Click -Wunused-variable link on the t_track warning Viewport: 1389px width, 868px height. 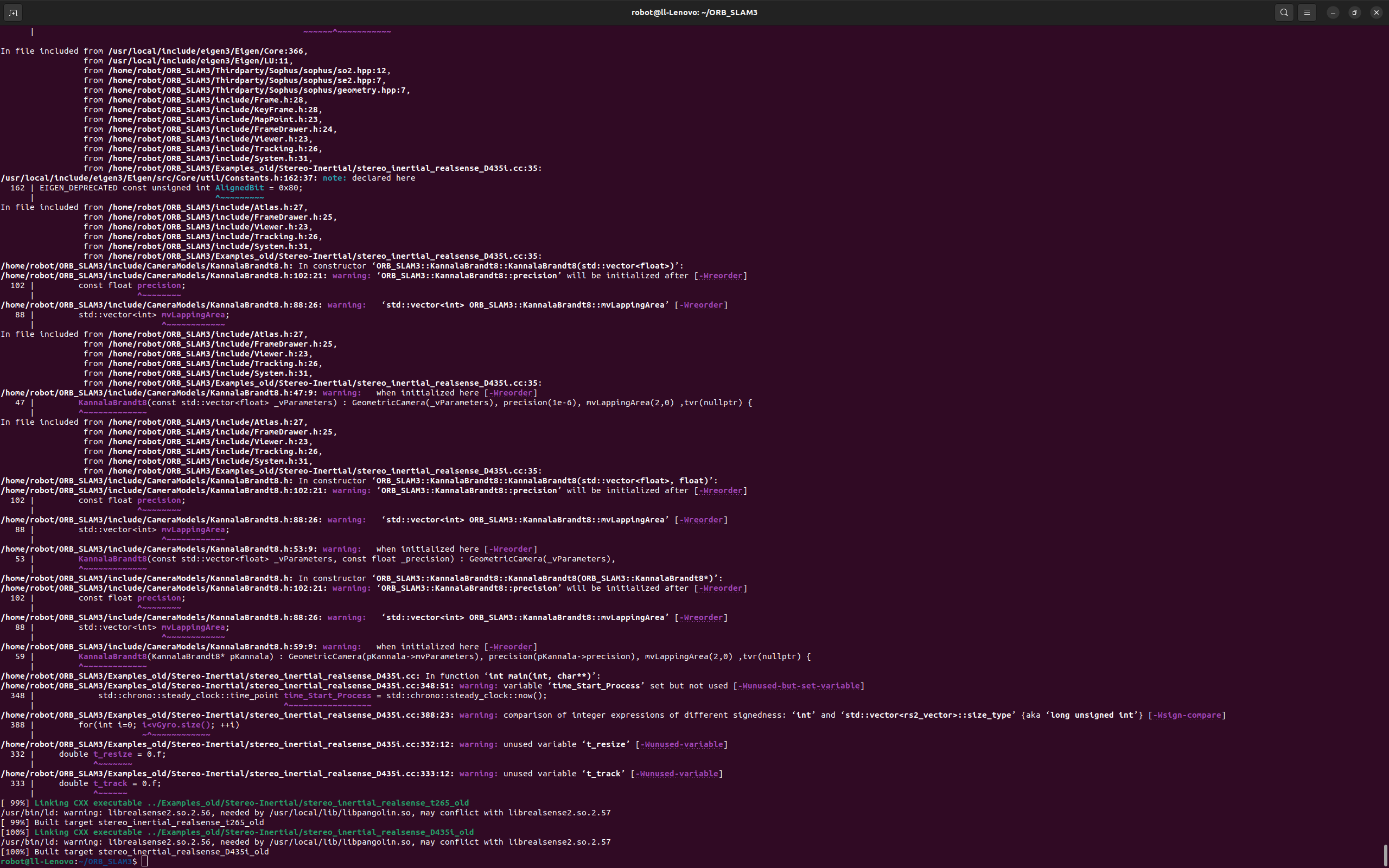pyautogui.click(x=677, y=773)
